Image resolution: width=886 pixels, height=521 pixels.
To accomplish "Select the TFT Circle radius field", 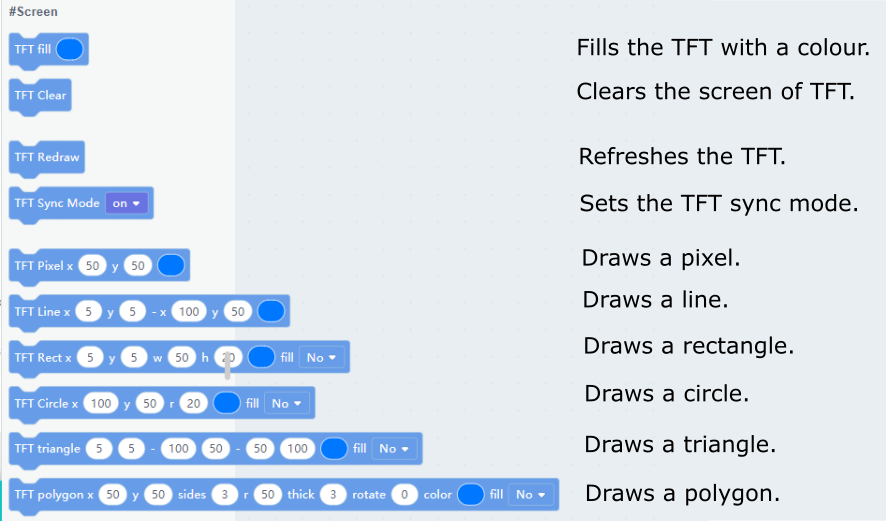I will pos(194,403).
